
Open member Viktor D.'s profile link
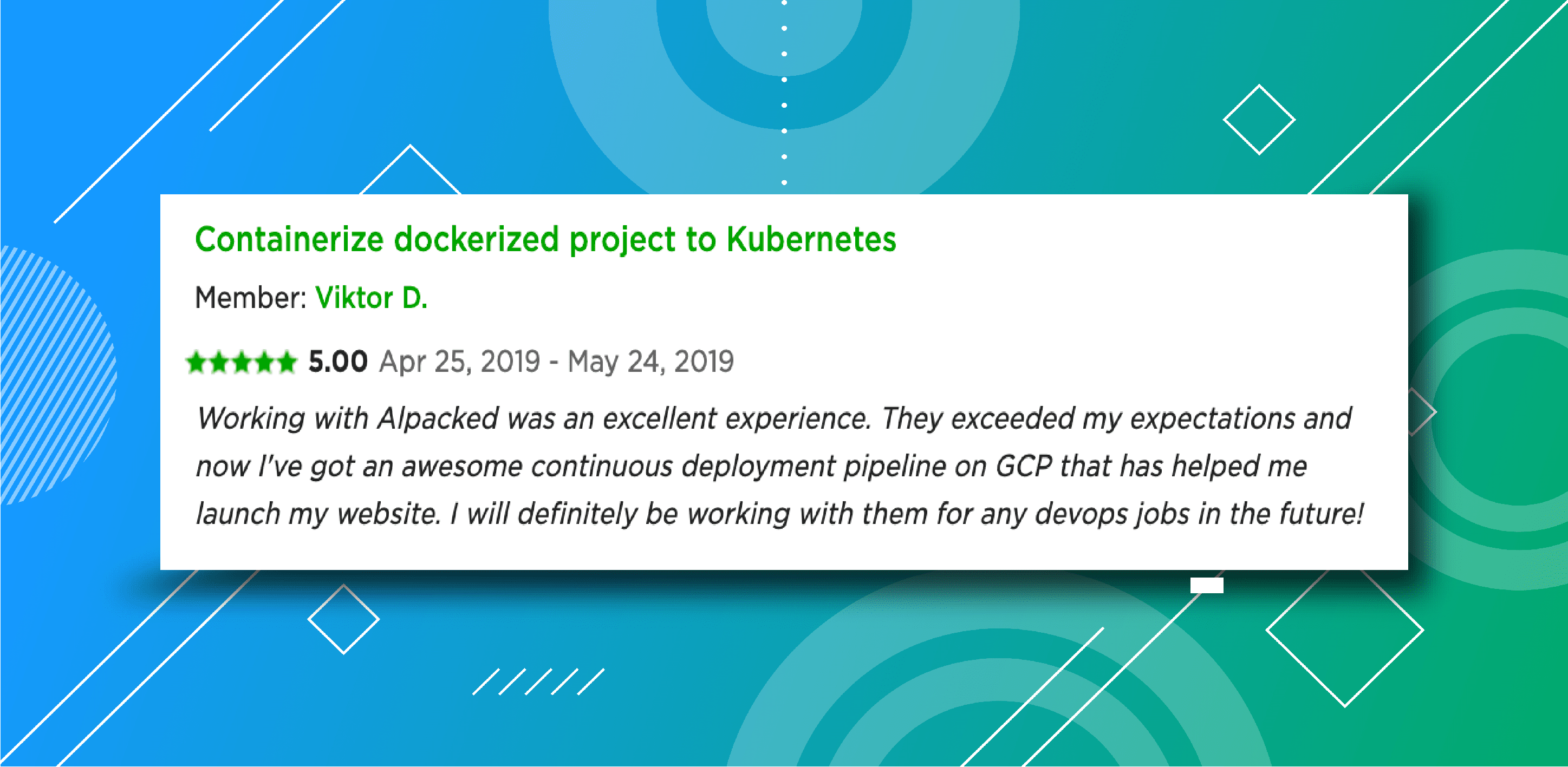coord(372,298)
